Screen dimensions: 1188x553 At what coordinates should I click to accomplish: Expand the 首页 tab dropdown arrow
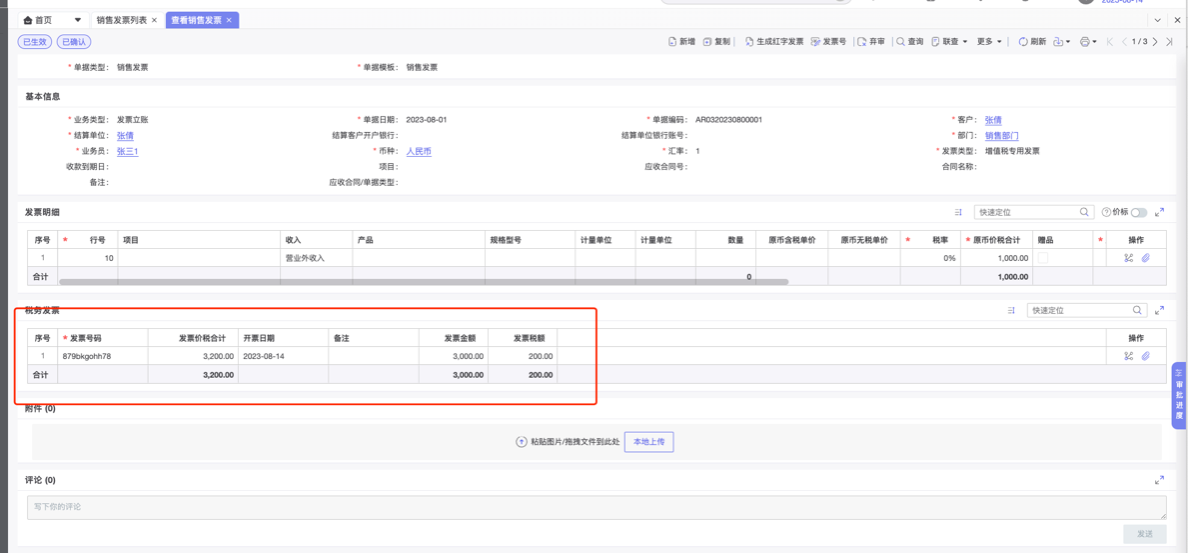[x=78, y=20]
